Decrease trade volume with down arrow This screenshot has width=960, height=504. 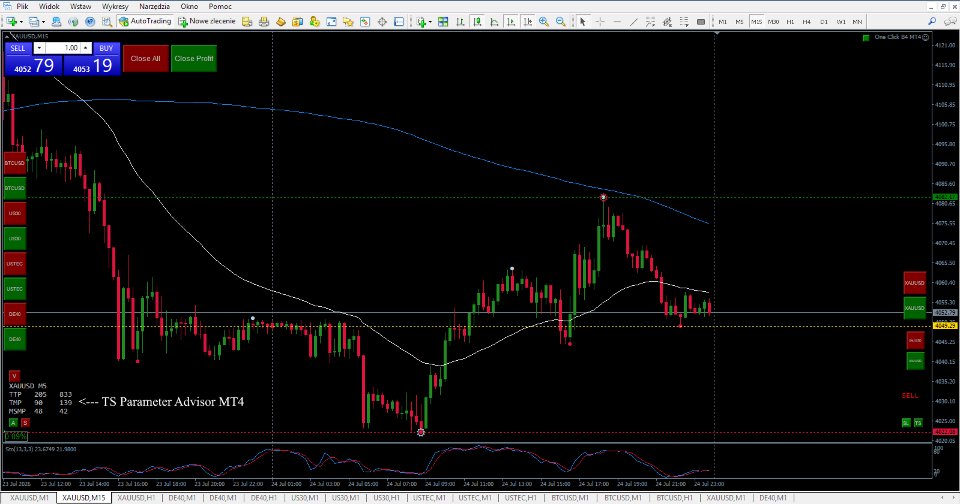39,48
